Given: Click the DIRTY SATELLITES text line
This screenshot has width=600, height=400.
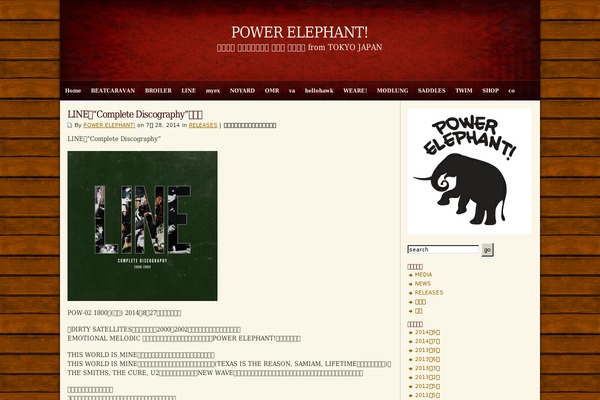Looking at the screenshot, I should click(154, 330).
